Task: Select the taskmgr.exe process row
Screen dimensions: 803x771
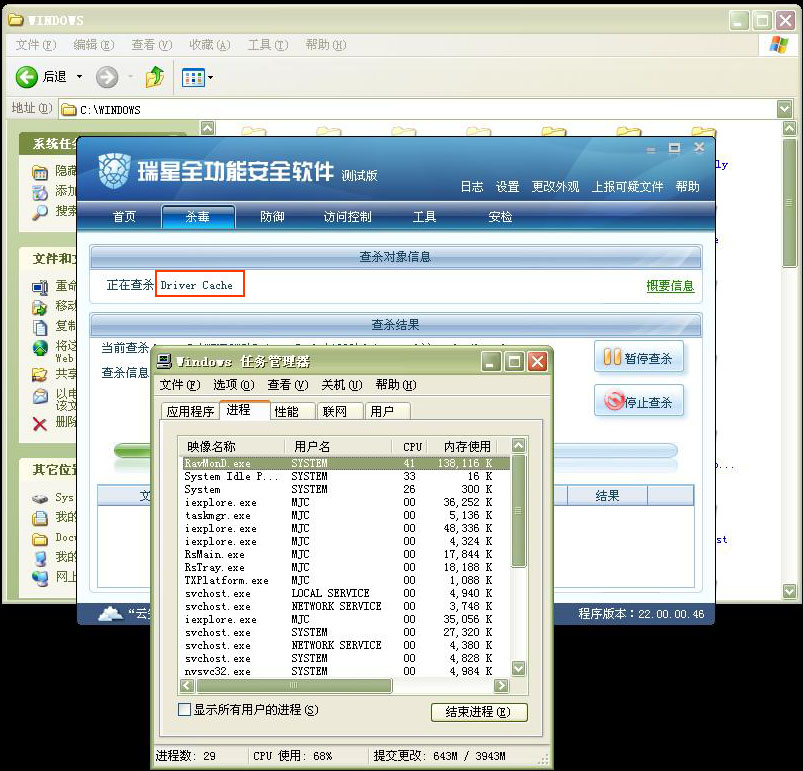Action: (x=346, y=515)
